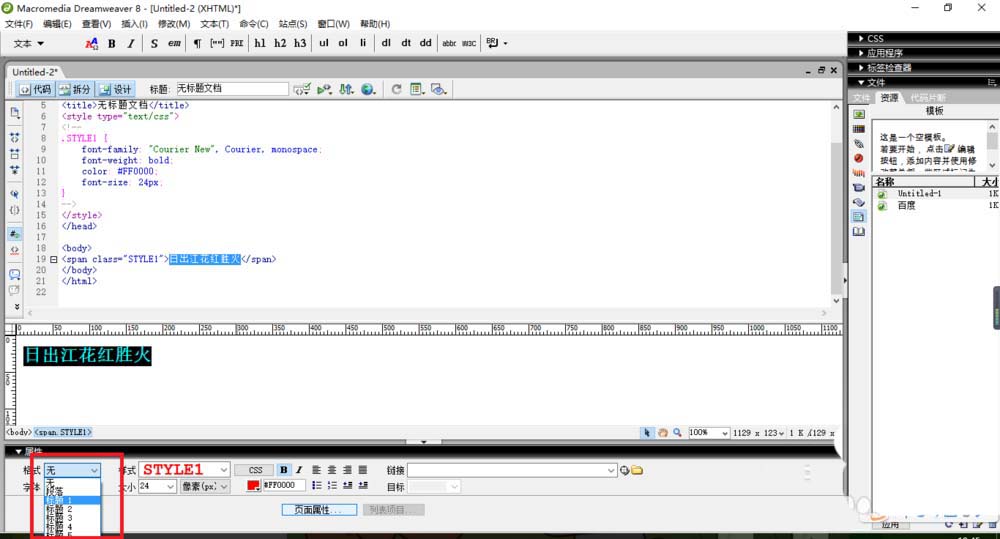Open file management icon in document toolbar
The width and height of the screenshot is (1000, 539).
click(x=346, y=89)
